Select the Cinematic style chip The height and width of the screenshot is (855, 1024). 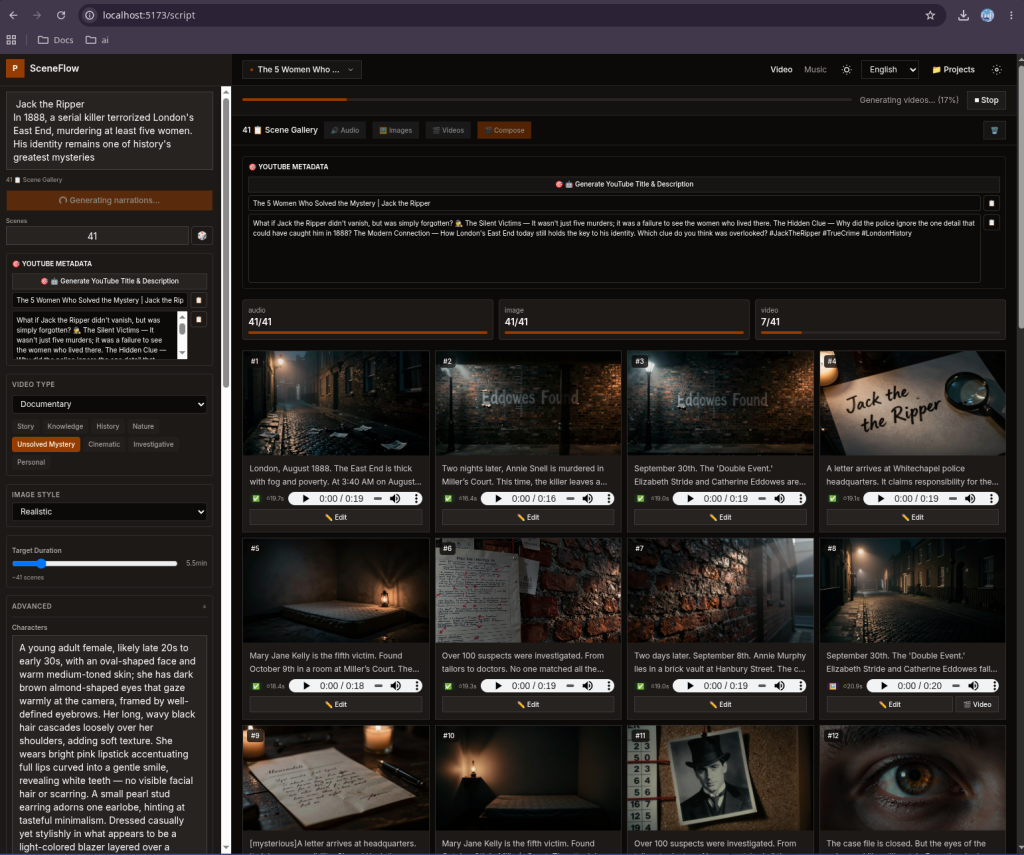[104, 444]
